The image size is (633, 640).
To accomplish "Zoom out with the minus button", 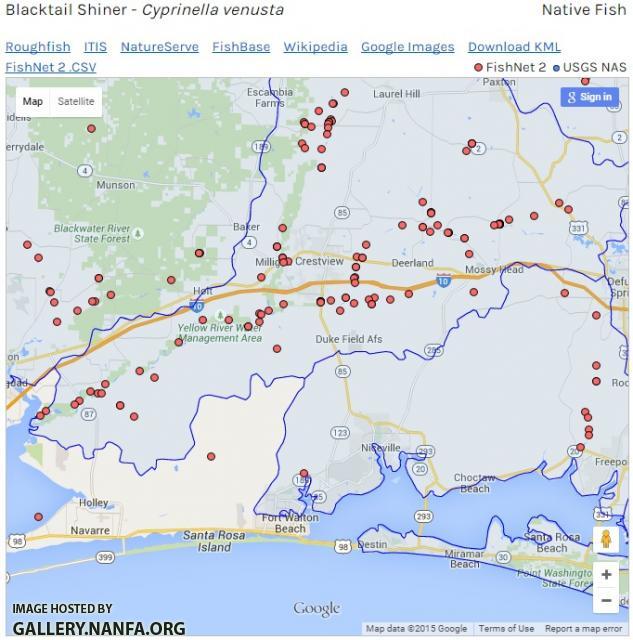I will [606, 600].
